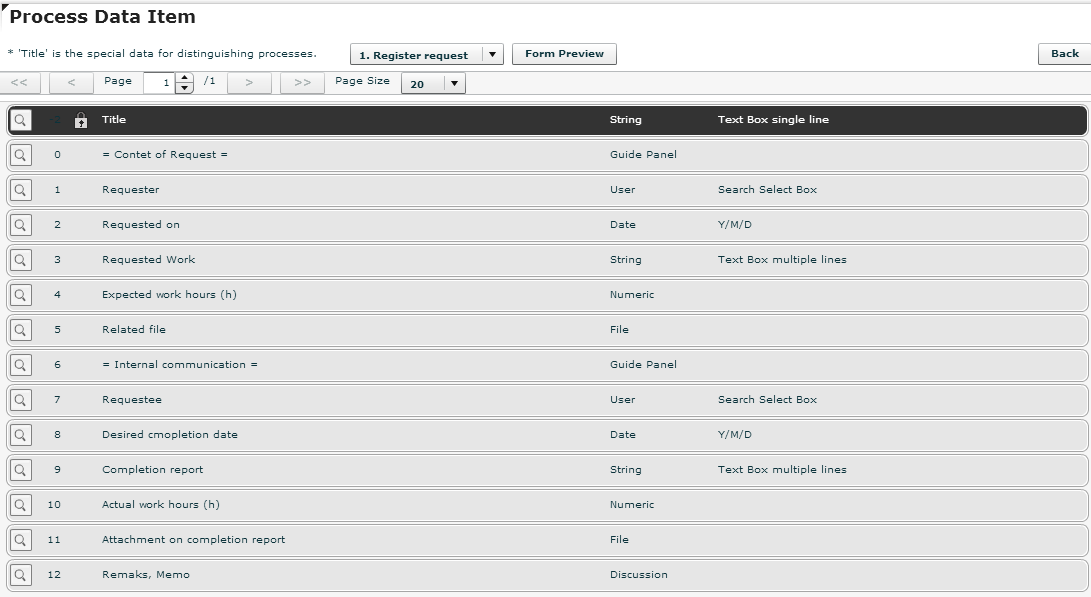
Task: Open the magnifier icon for the Requester row
Action: click(20, 189)
